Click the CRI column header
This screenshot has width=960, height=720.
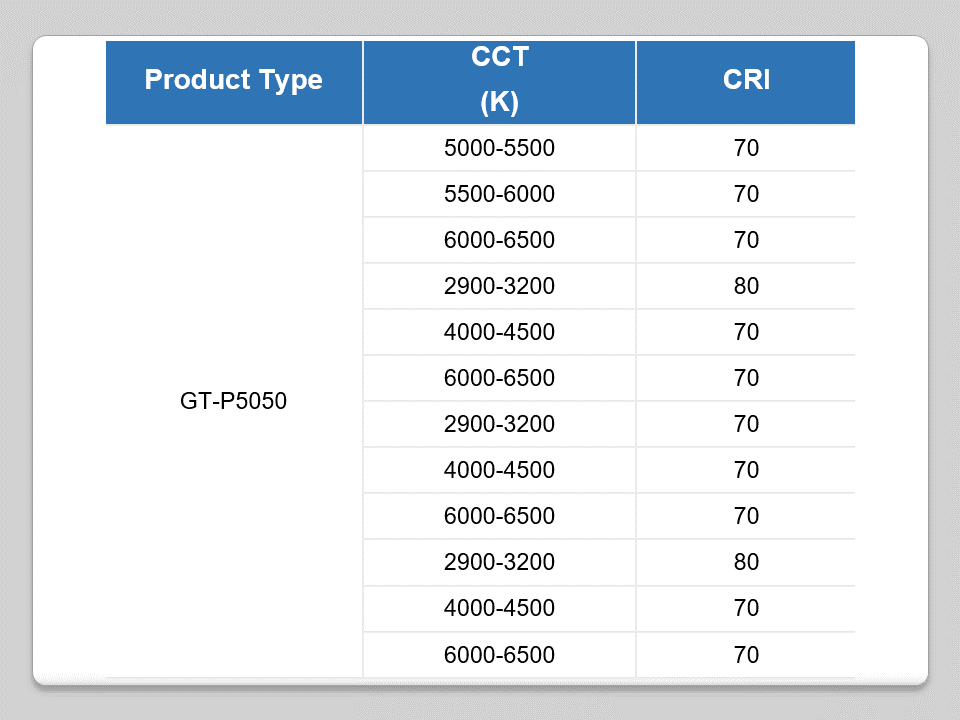[746, 80]
